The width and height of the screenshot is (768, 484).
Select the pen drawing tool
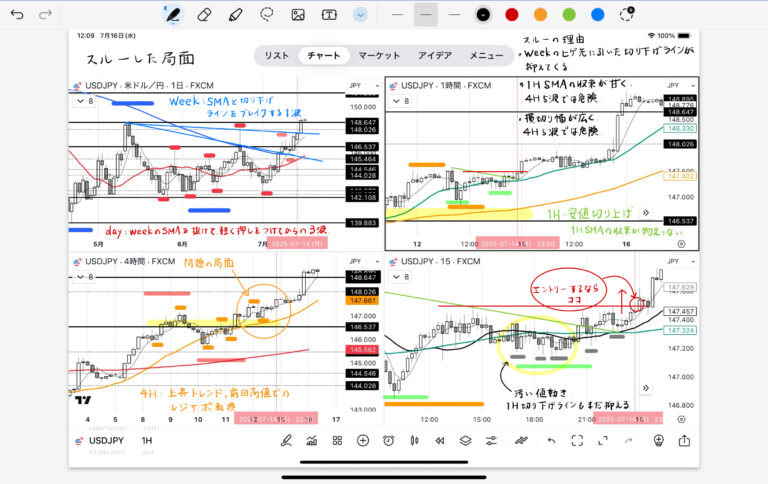click(x=173, y=15)
